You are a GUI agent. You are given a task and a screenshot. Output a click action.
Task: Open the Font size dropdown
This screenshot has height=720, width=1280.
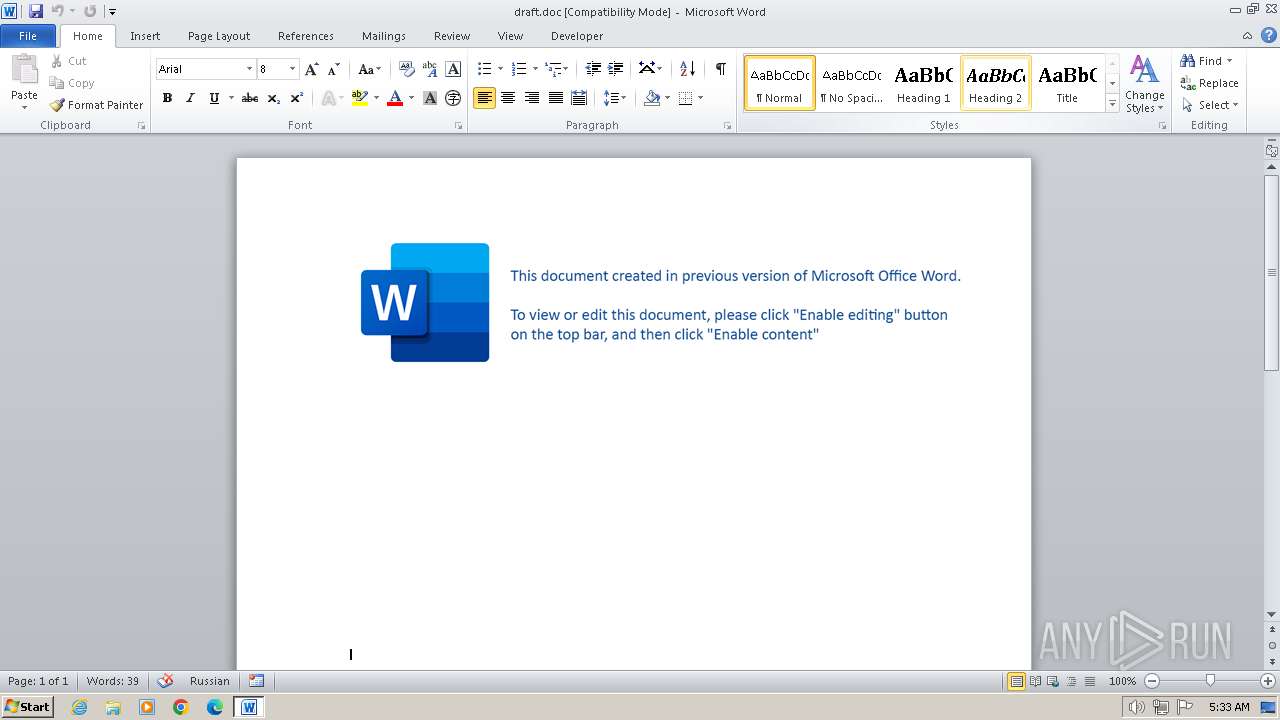[x=292, y=69]
